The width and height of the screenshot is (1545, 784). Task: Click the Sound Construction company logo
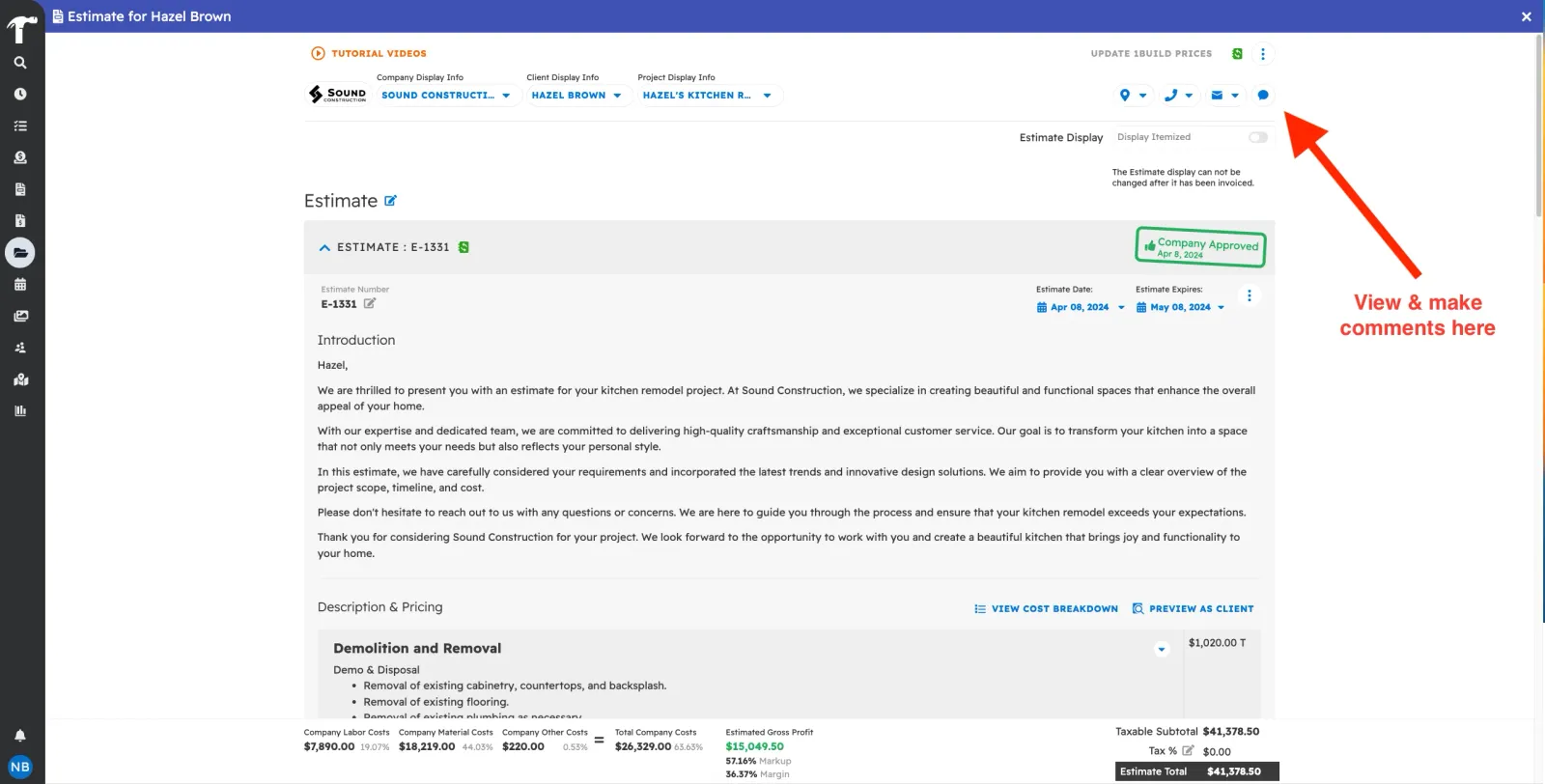pyautogui.click(x=337, y=94)
